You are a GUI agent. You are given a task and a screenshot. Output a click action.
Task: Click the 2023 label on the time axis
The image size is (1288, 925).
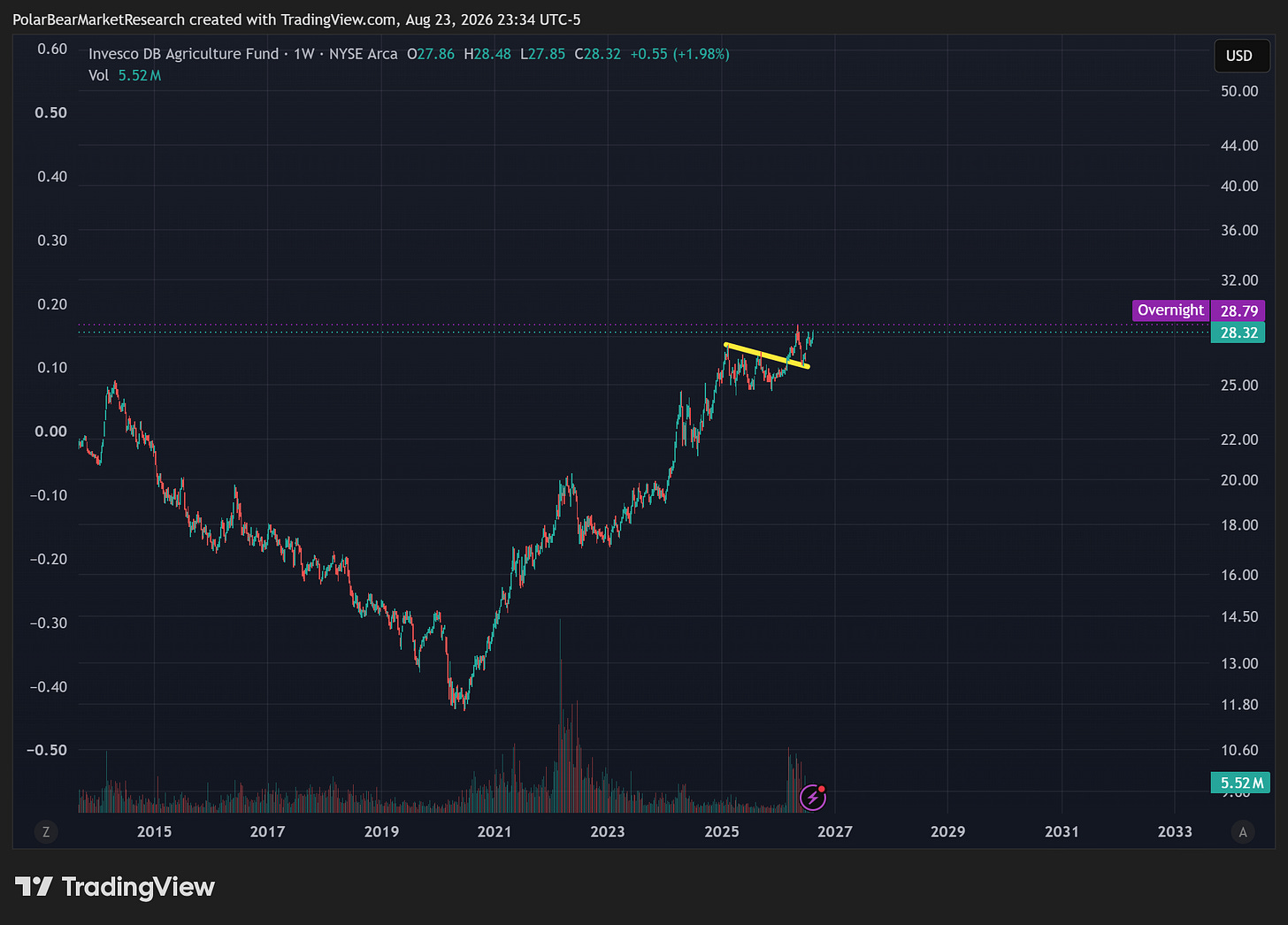[608, 831]
